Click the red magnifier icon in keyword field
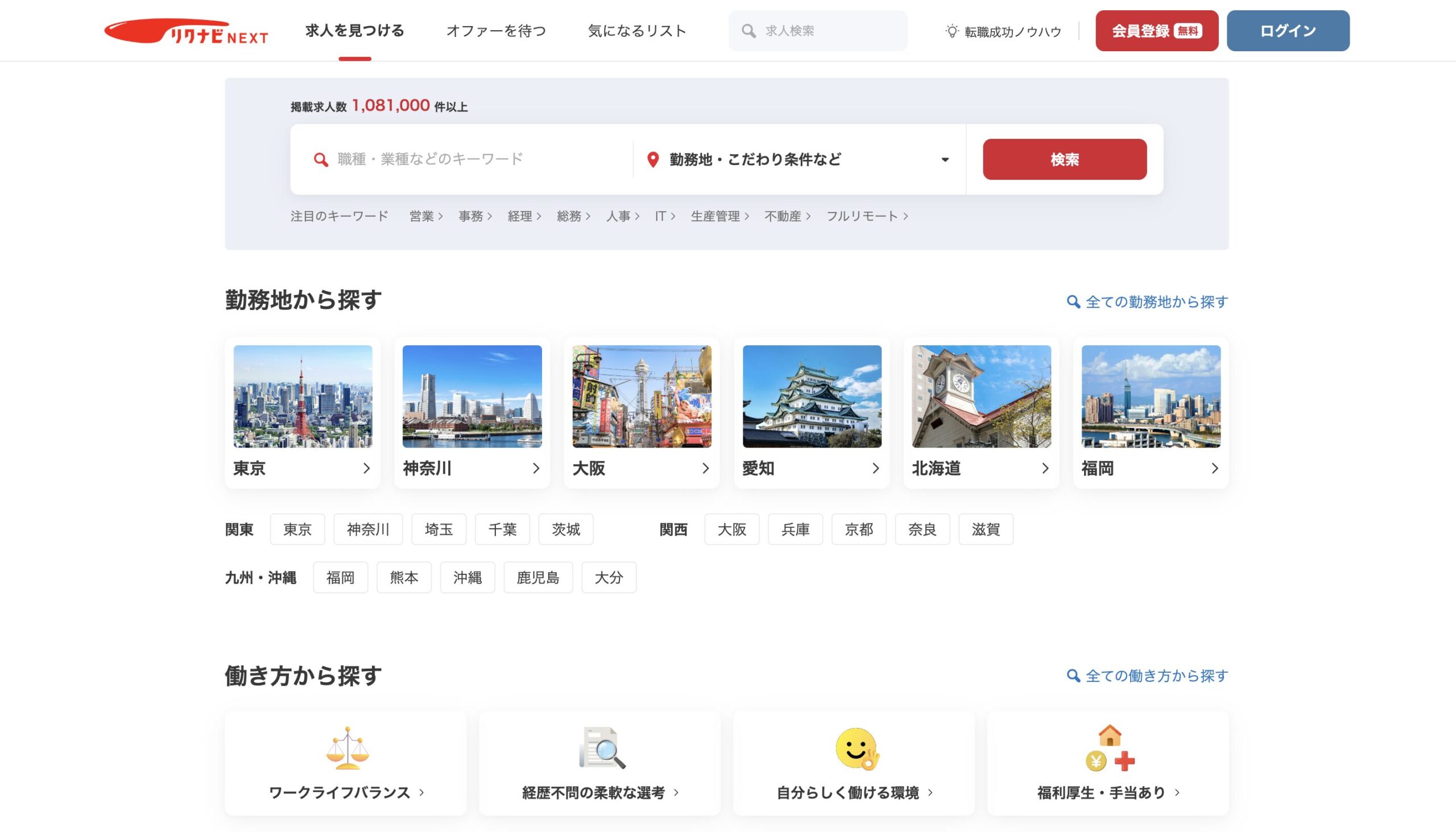This screenshot has height=832, width=1456. click(x=321, y=159)
